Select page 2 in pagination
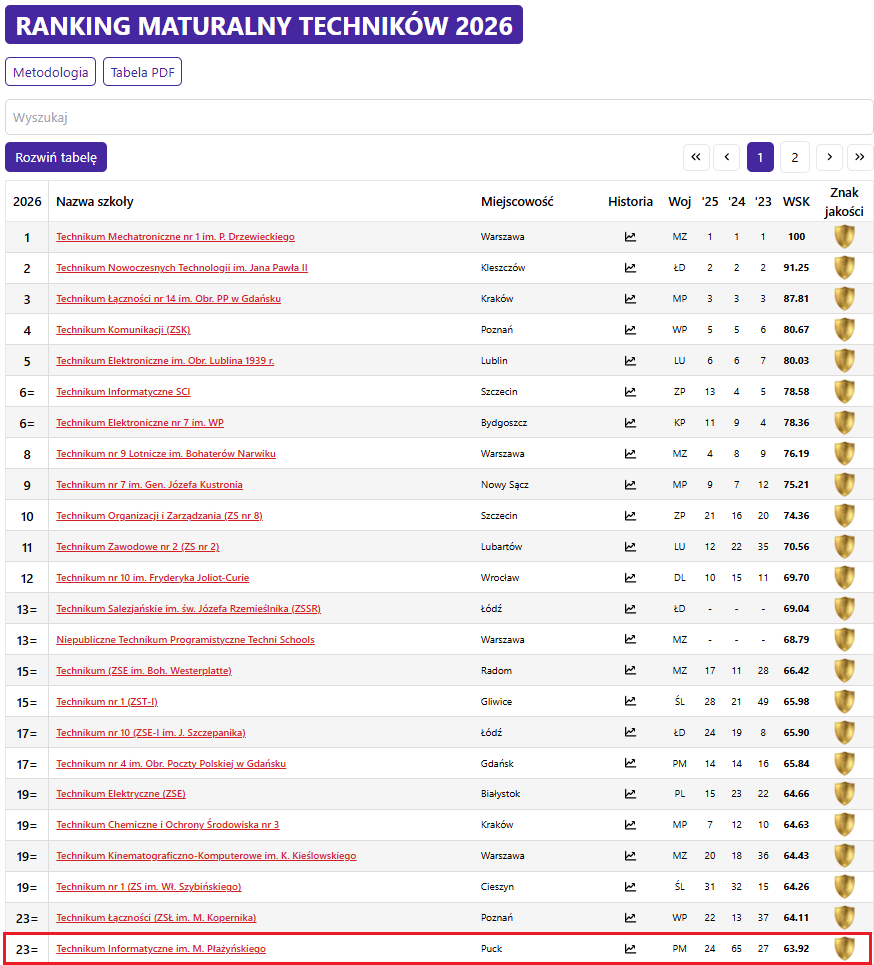 [x=794, y=158]
